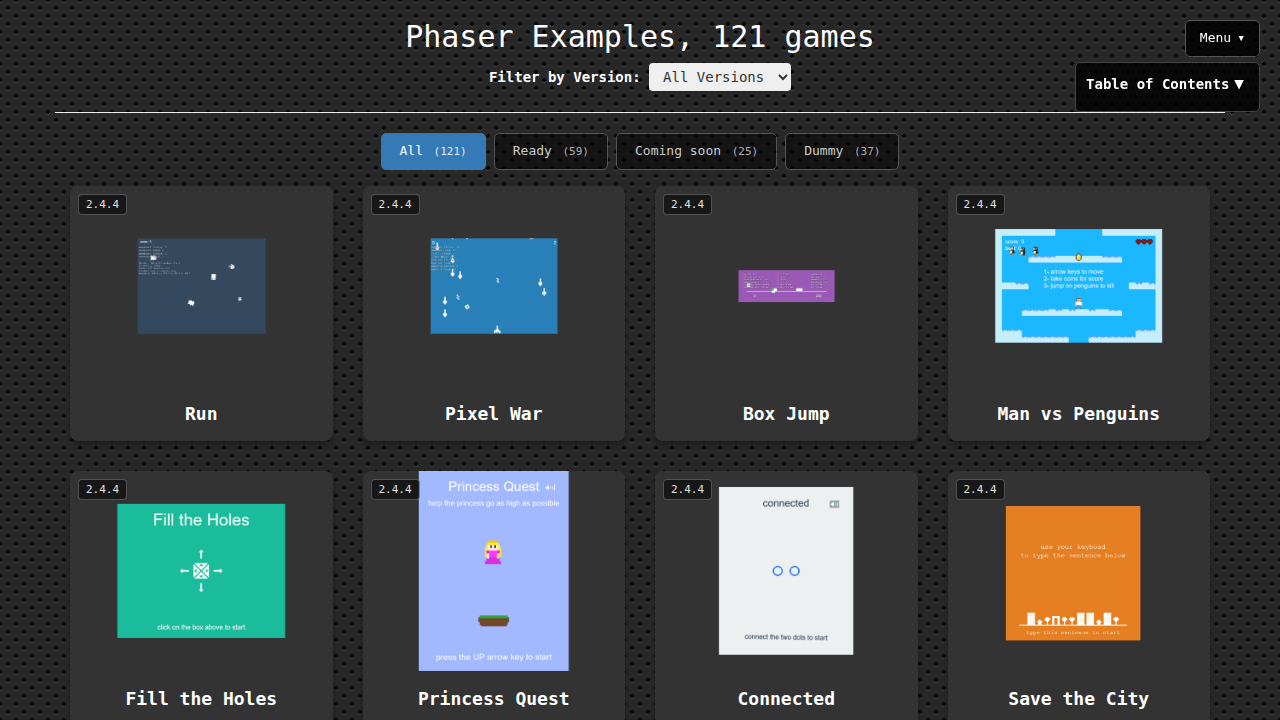Click the 2.4.4 badge on Princess Quest card
This screenshot has width=1280, height=720.
[395, 489]
